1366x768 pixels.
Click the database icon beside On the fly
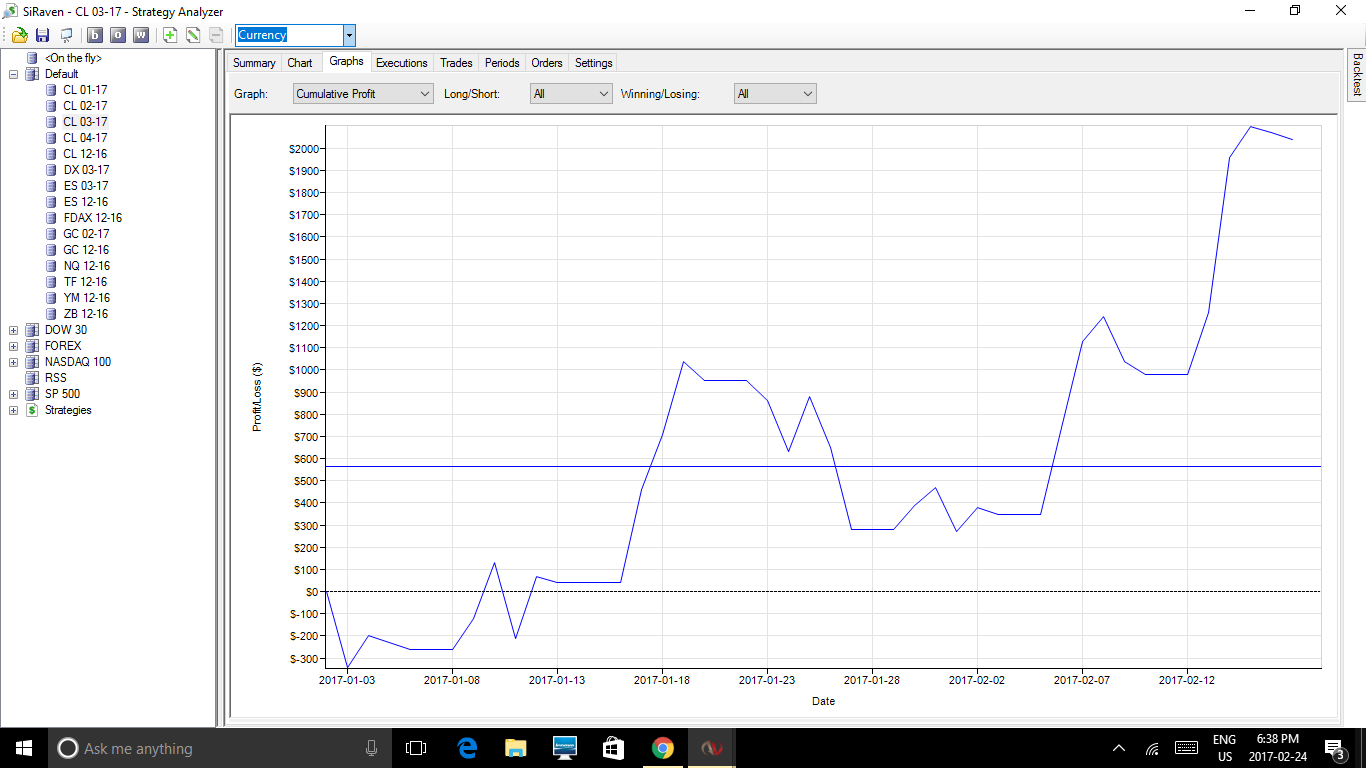pyautogui.click(x=32, y=58)
